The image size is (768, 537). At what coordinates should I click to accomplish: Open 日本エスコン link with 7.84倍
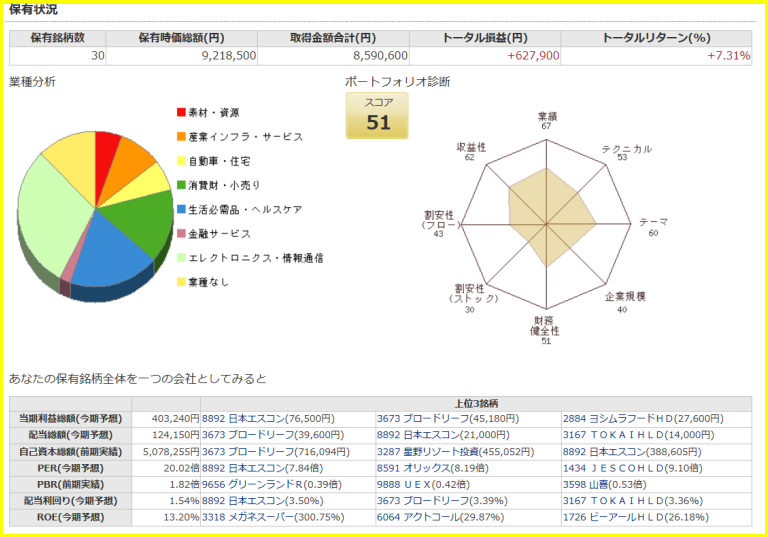pyautogui.click(x=262, y=468)
